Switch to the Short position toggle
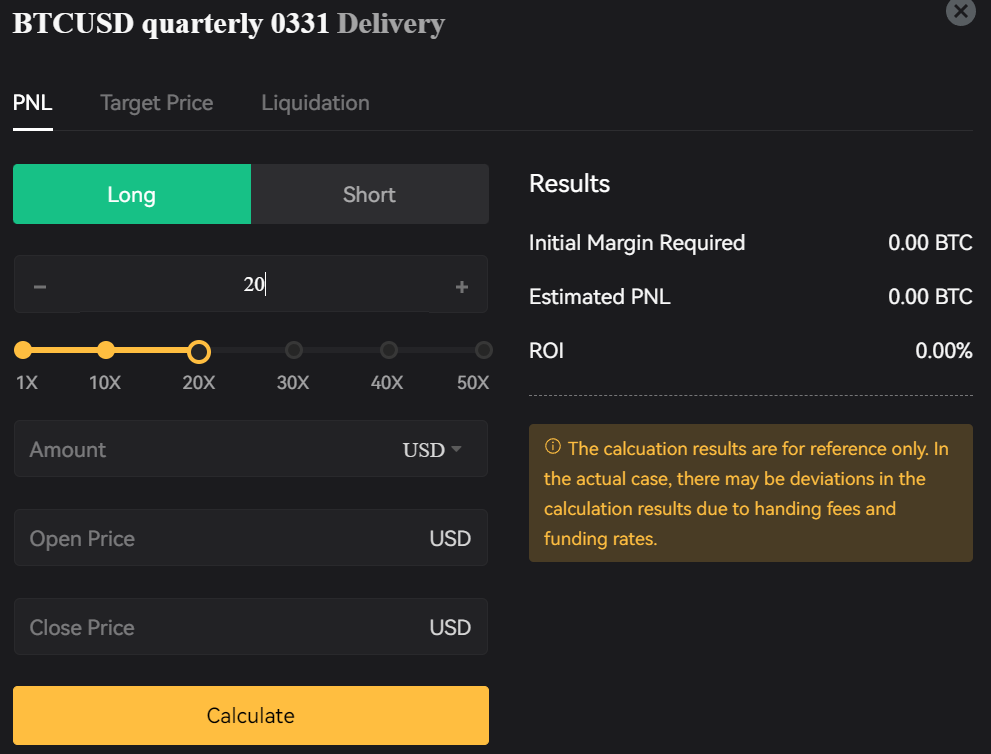This screenshot has width=991, height=754. coord(369,194)
